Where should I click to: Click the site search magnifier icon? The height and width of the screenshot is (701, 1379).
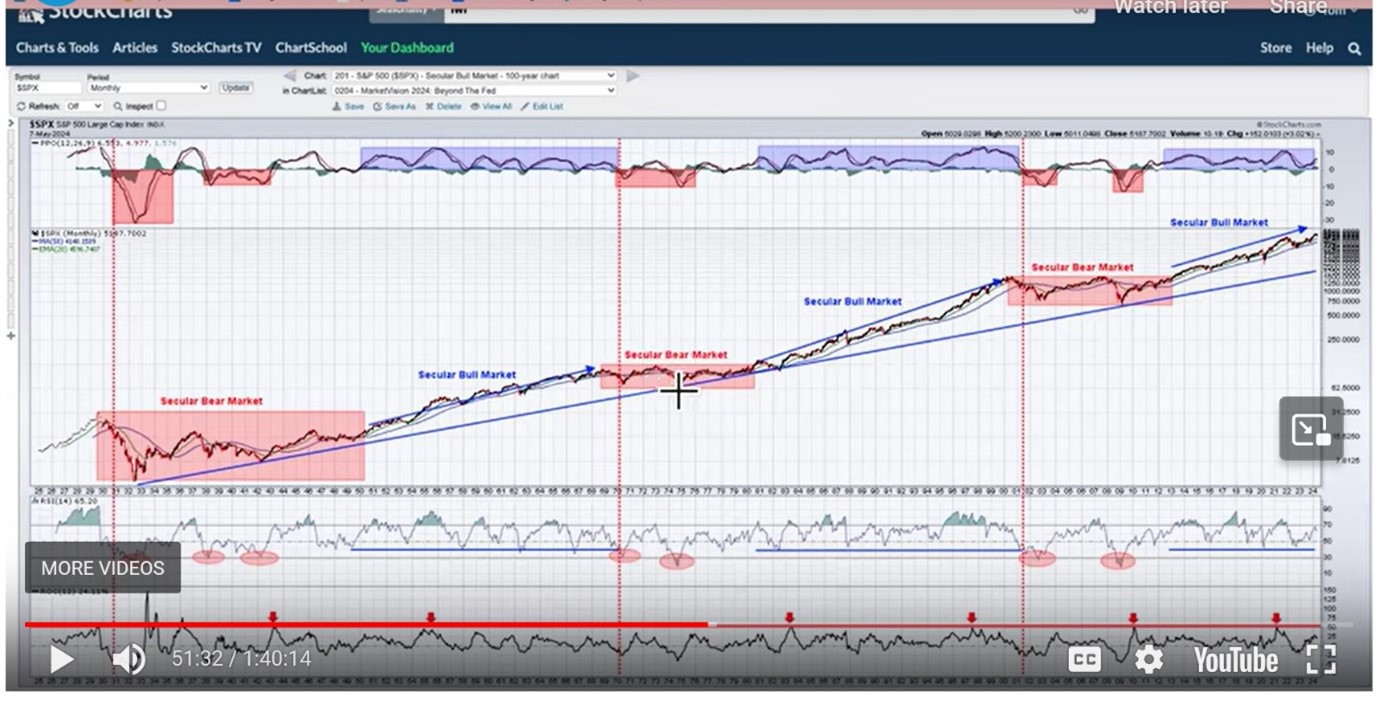coord(1355,48)
